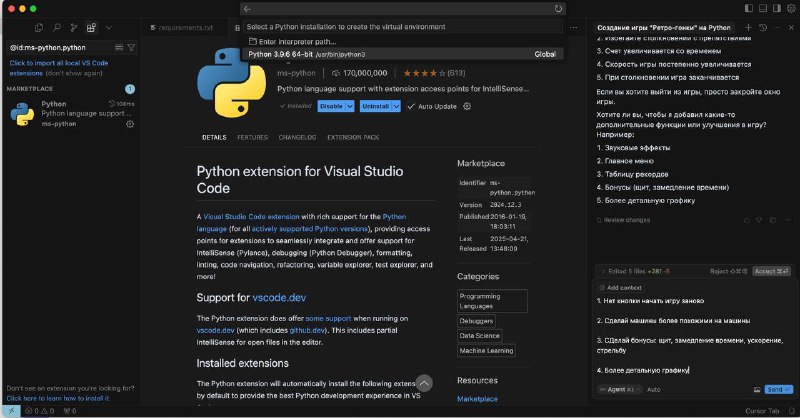Close the chat panel with X icon
This screenshot has width=800, height=418.
point(791,28)
